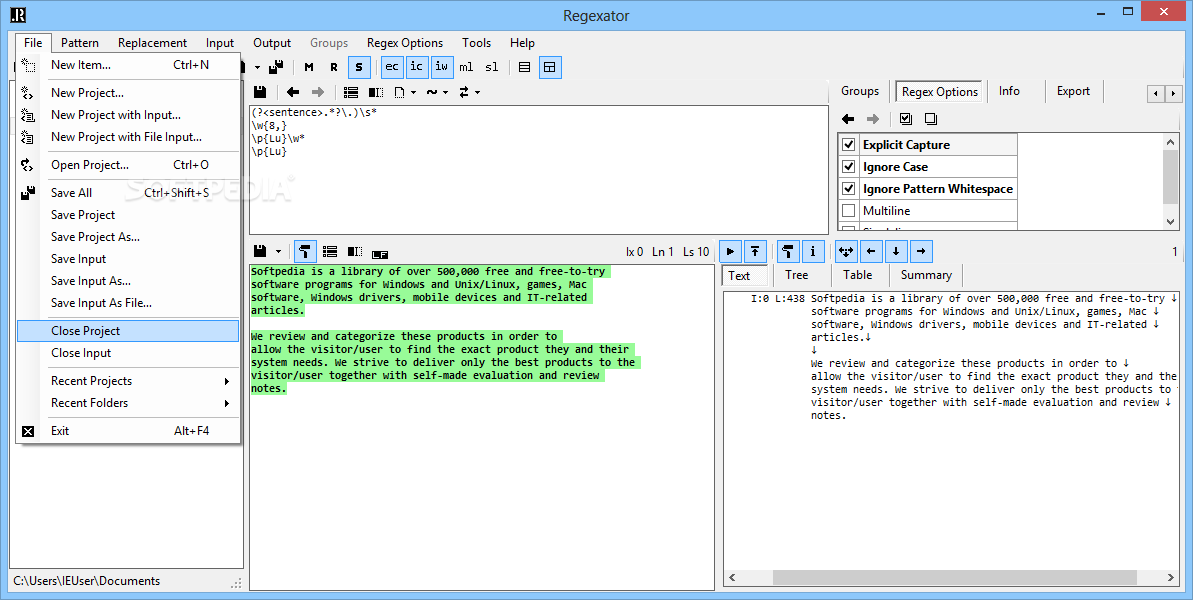The image size is (1193, 600).
Task: Click the four-way arrows icon in output toolbar
Action: pos(846,251)
